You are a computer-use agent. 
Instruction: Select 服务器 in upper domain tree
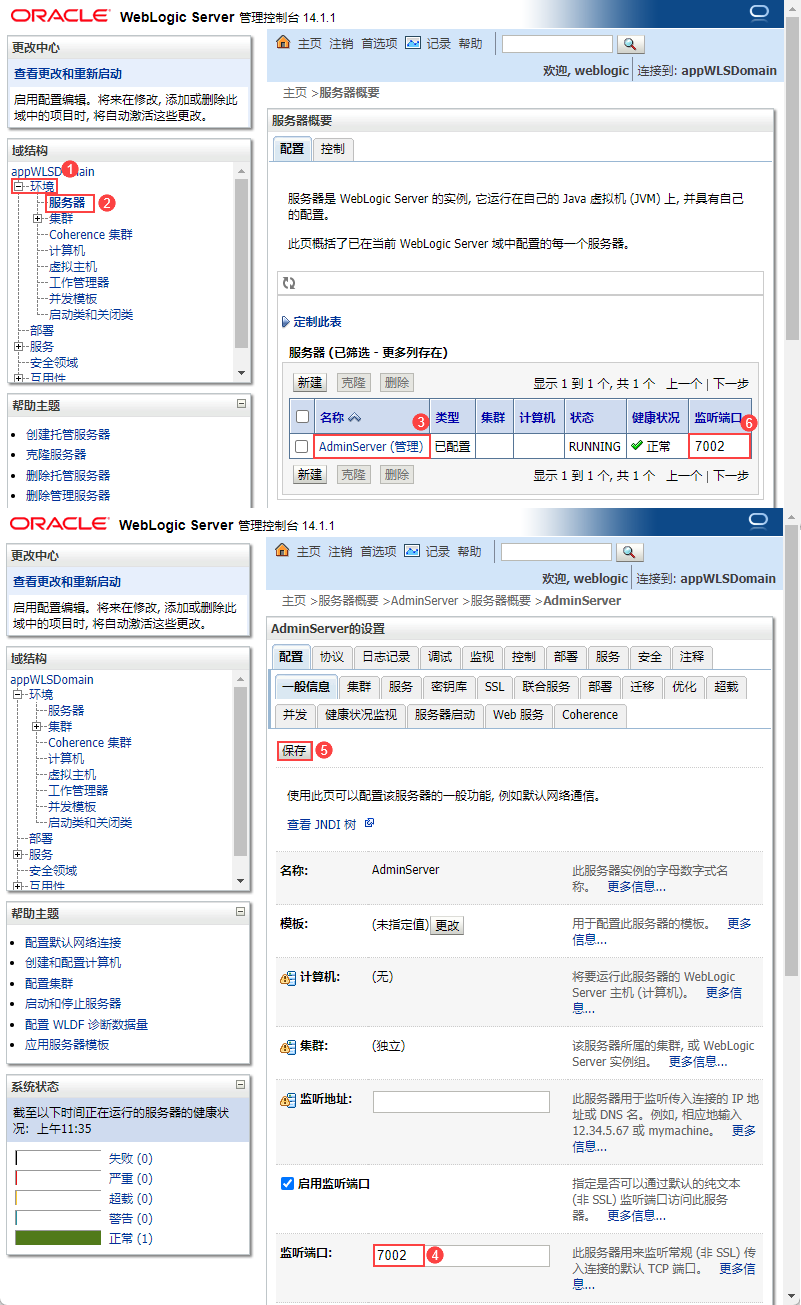[66, 202]
